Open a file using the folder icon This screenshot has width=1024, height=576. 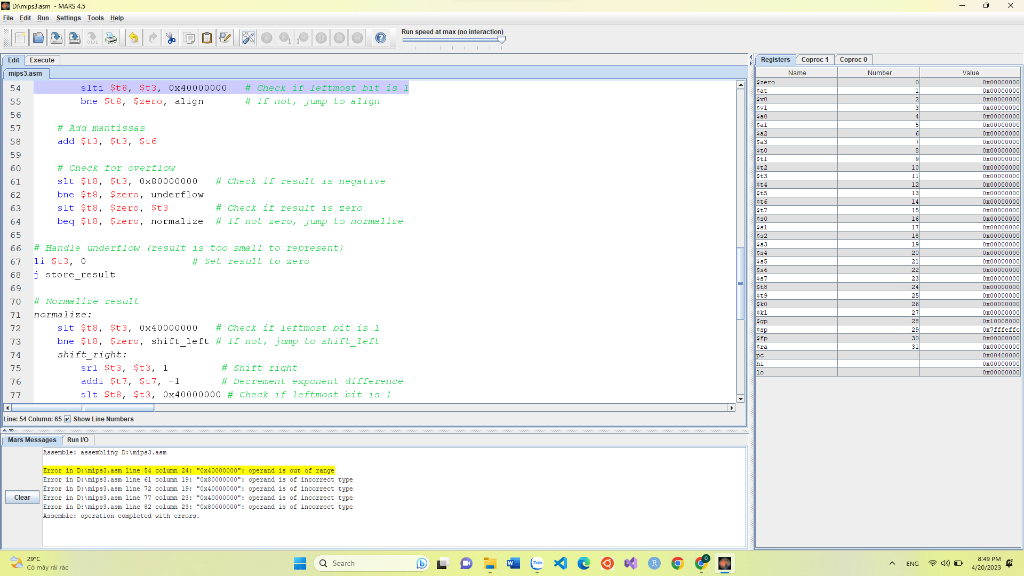pyautogui.click(x=39, y=38)
